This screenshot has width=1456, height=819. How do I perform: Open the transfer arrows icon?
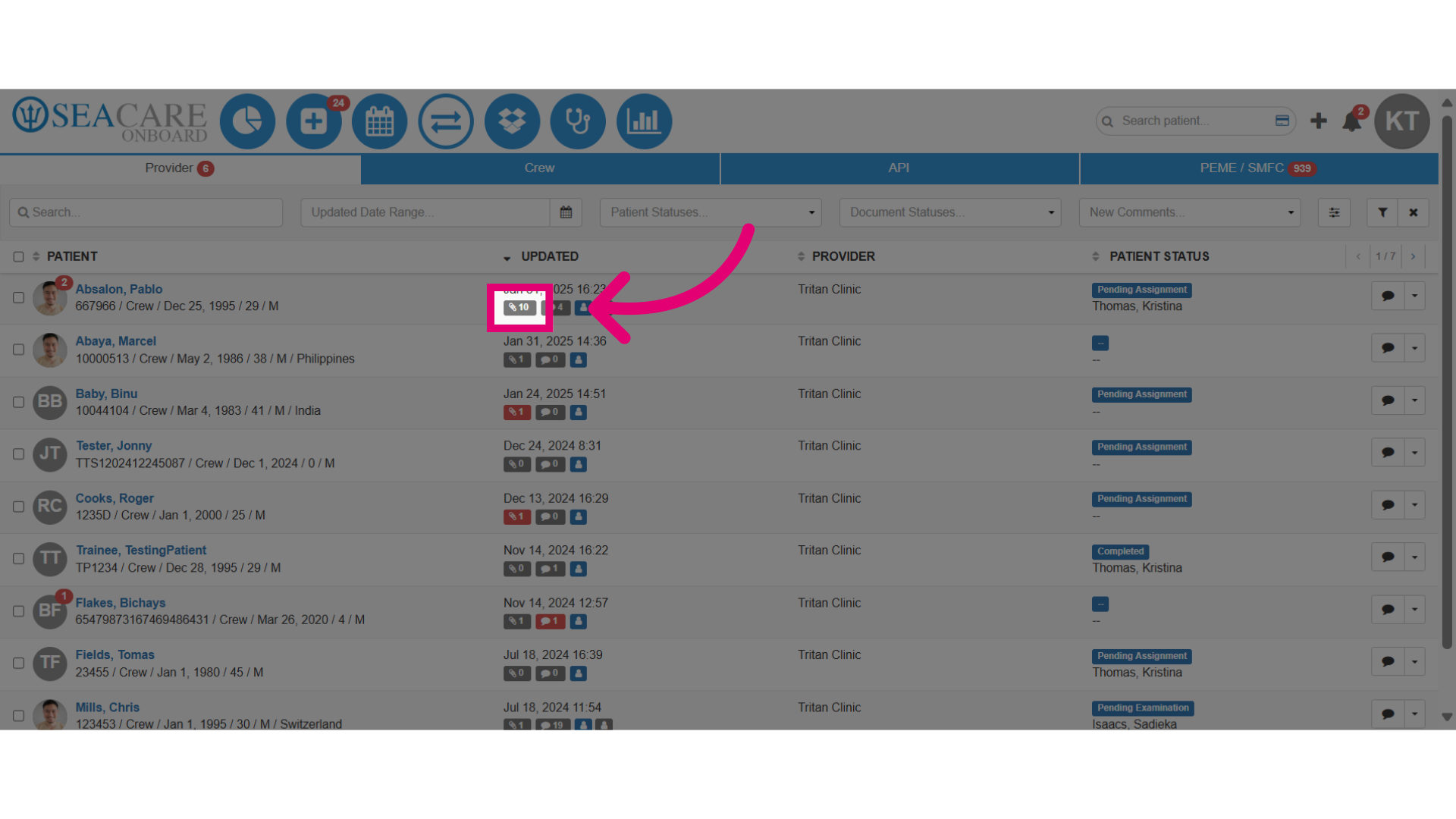pyautogui.click(x=446, y=121)
